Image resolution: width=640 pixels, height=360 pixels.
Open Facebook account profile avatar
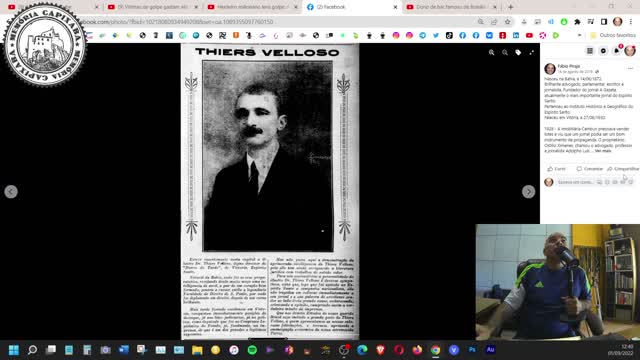(630, 51)
